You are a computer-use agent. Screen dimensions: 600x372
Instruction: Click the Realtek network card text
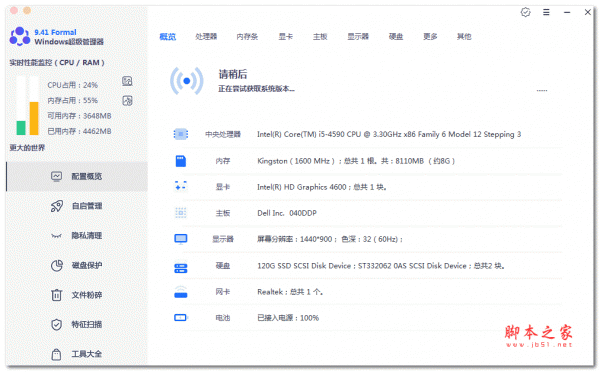[290, 292]
